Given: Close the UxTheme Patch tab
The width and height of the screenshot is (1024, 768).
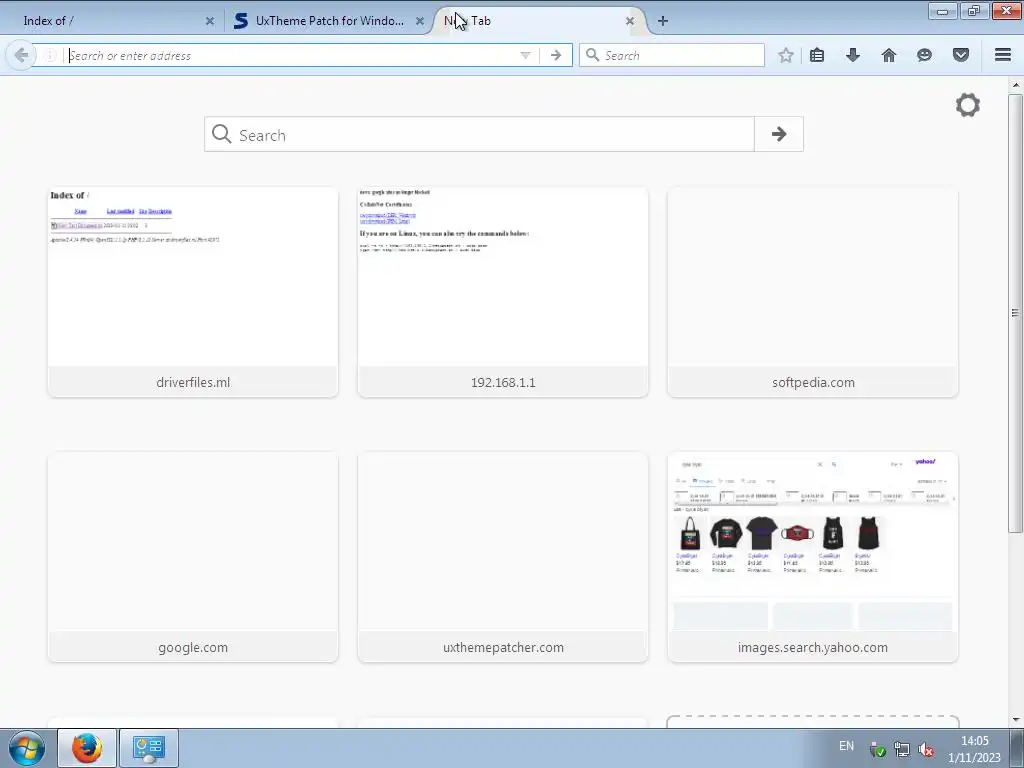Looking at the screenshot, I should [x=420, y=21].
